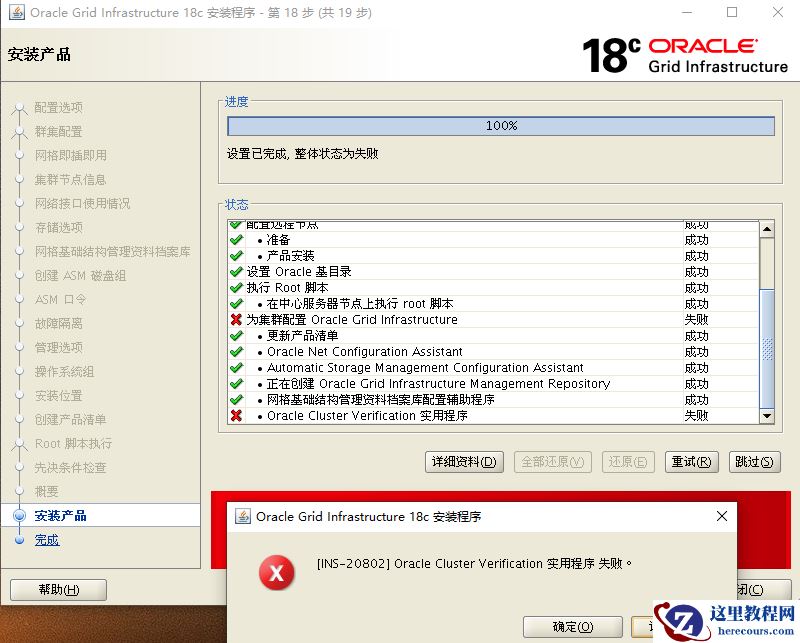
Task: Click the 帮助(H) help button
Action: (x=58, y=590)
